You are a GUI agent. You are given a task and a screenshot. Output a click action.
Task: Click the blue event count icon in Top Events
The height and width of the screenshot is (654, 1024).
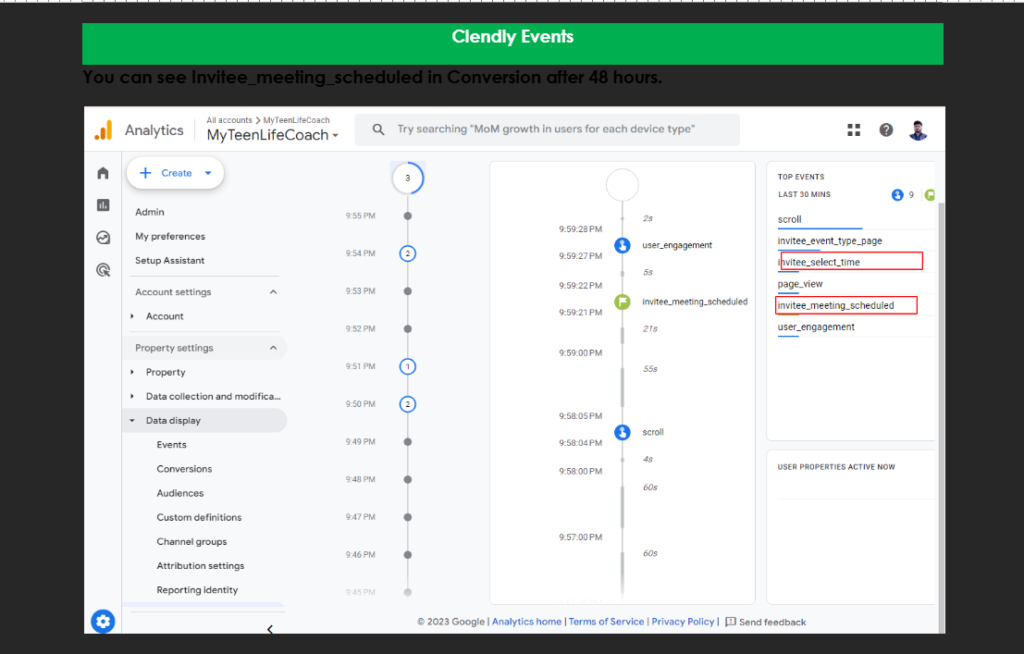point(897,195)
